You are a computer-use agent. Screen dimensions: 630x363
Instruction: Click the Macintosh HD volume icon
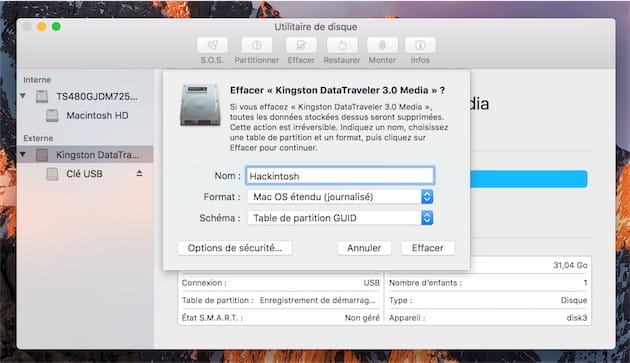click(52, 116)
